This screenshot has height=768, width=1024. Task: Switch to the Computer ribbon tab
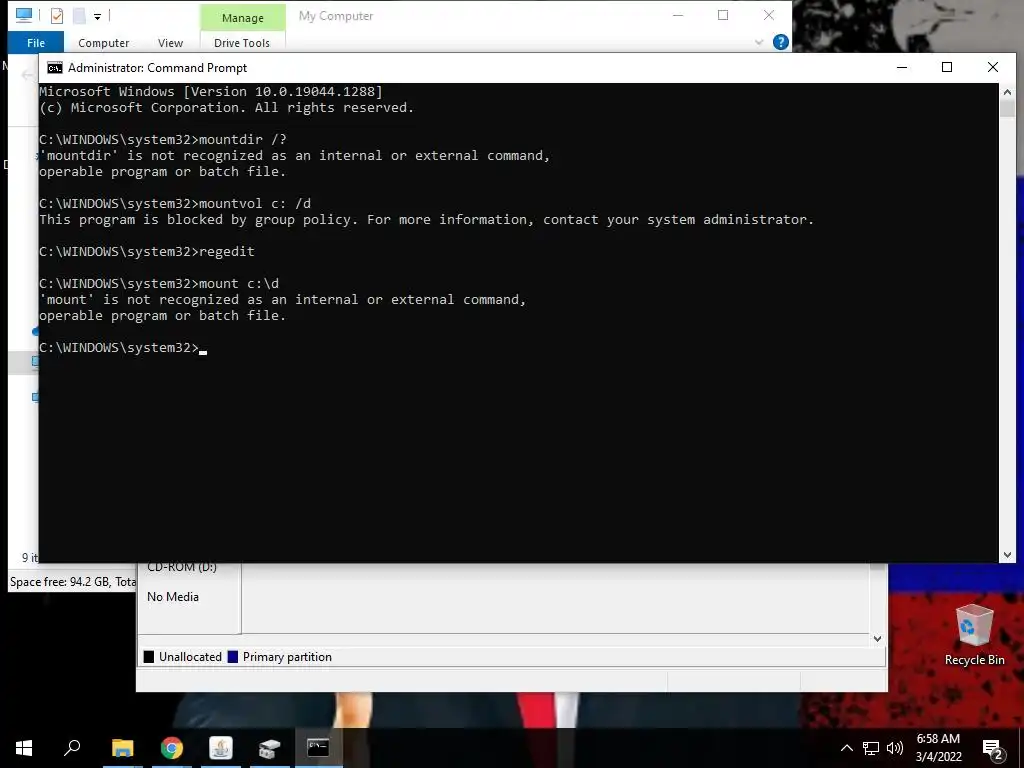pyautogui.click(x=103, y=42)
